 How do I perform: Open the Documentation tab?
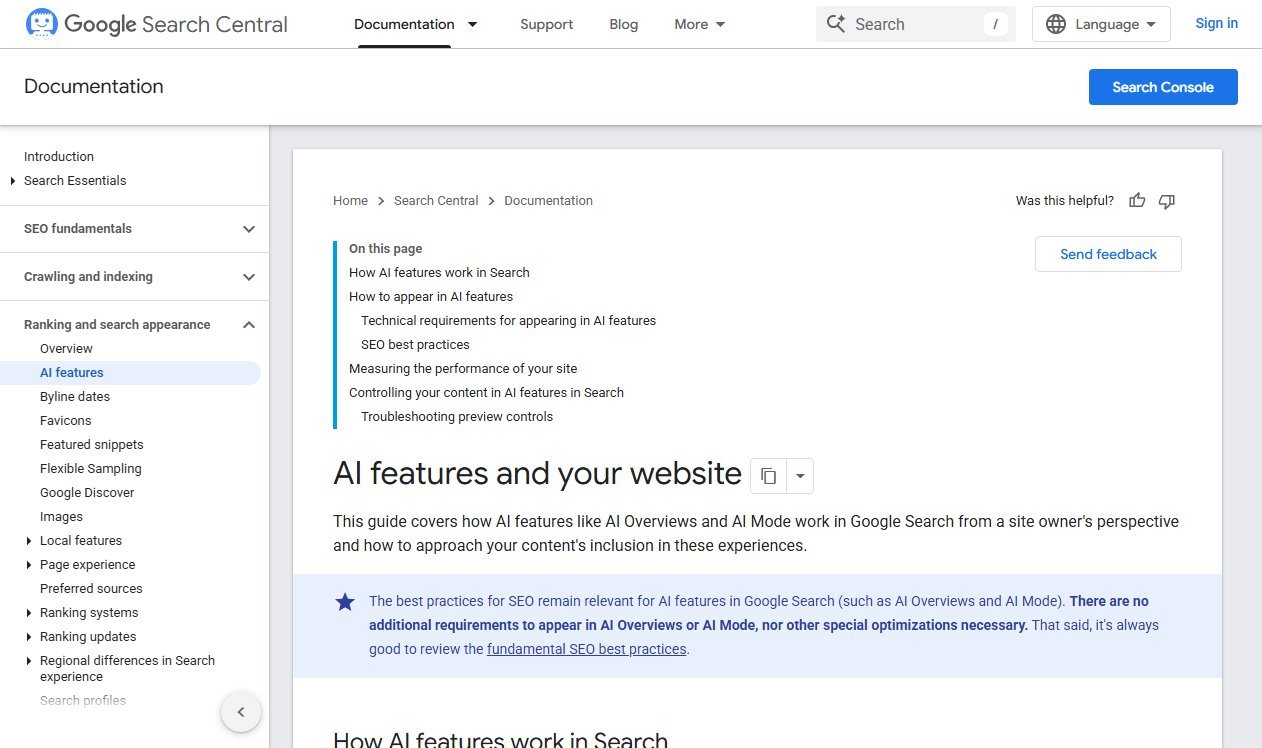404,24
